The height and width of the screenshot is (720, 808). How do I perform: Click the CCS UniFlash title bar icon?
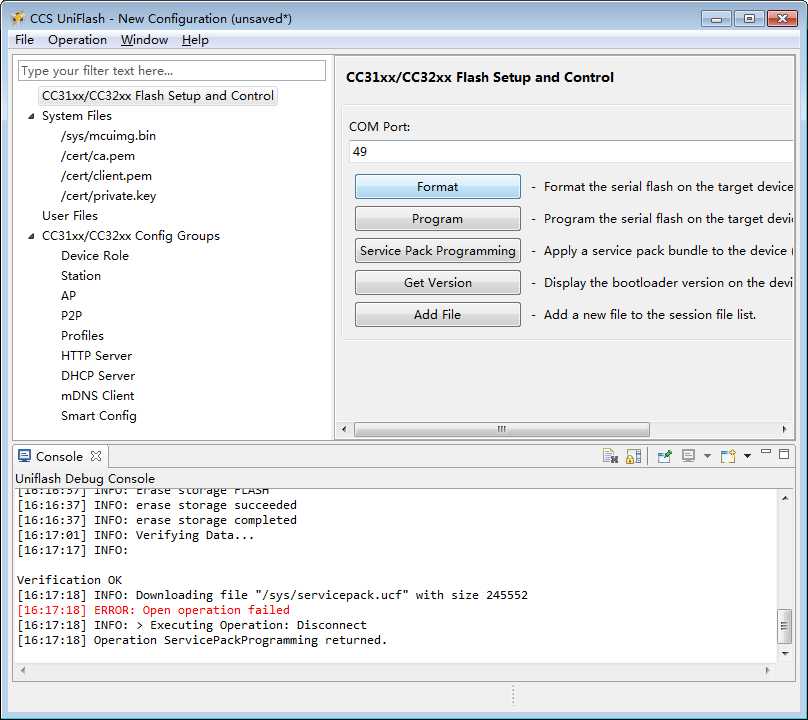(19, 19)
